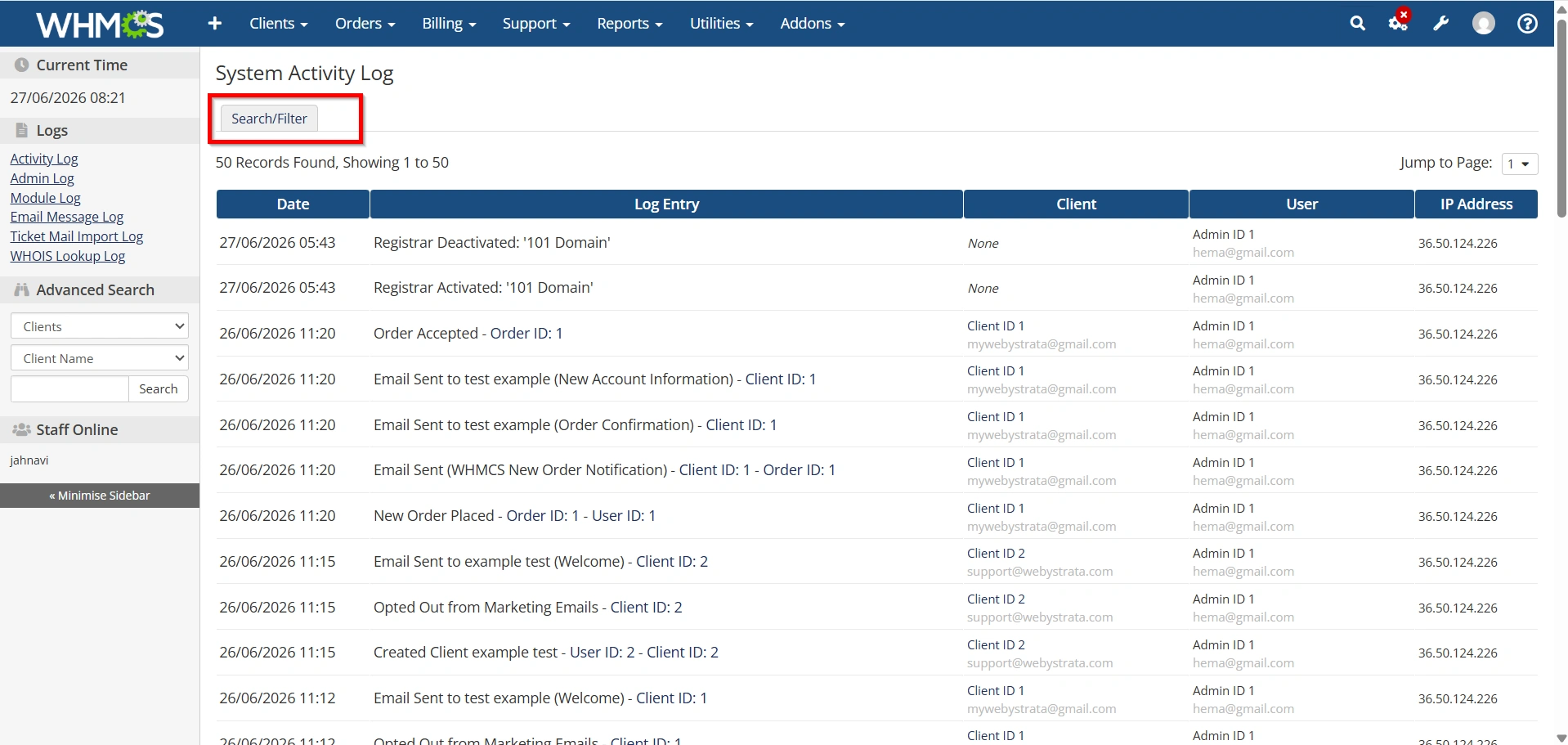Click staff member jahnavi

tap(29, 460)
